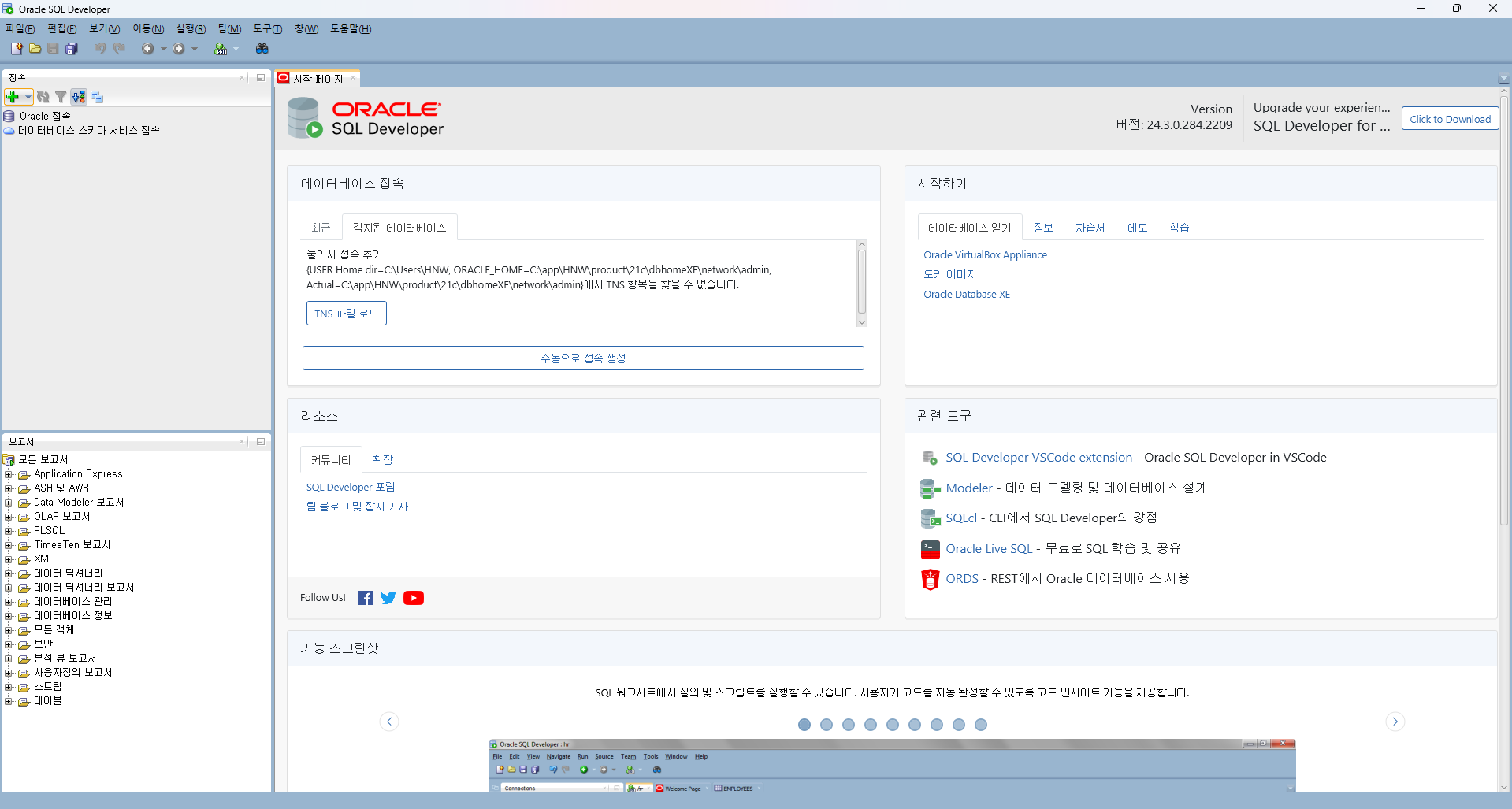The width and height of the screenshot is (1512, 809).
Task: Switch to the 자습서 tab under 시작하기
Action: click(1089, 227)
